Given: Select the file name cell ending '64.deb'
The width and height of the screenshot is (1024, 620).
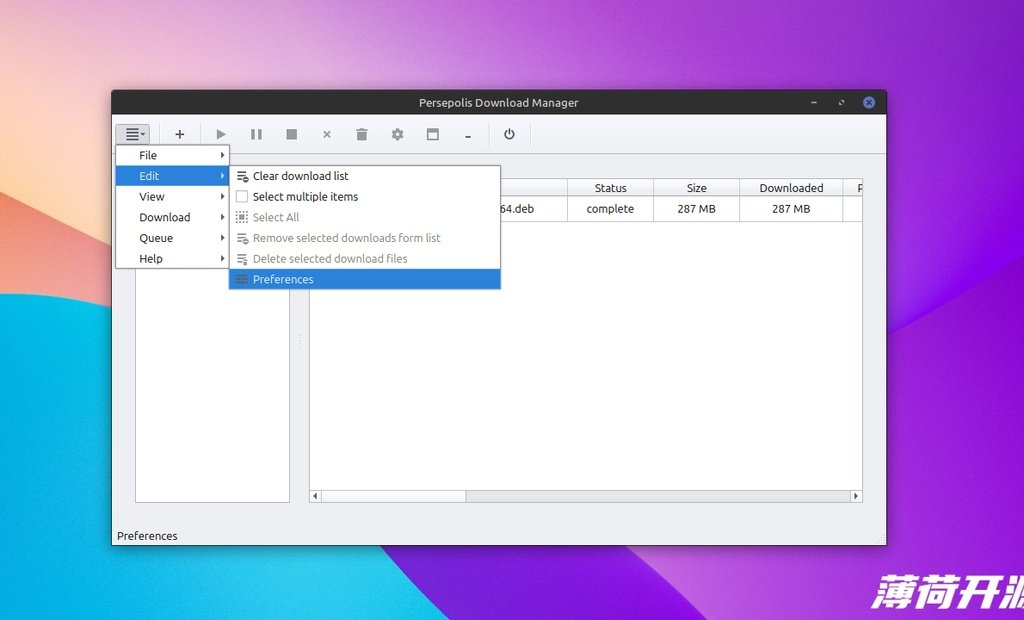Looking at the screenshot, I should [534, 209].
